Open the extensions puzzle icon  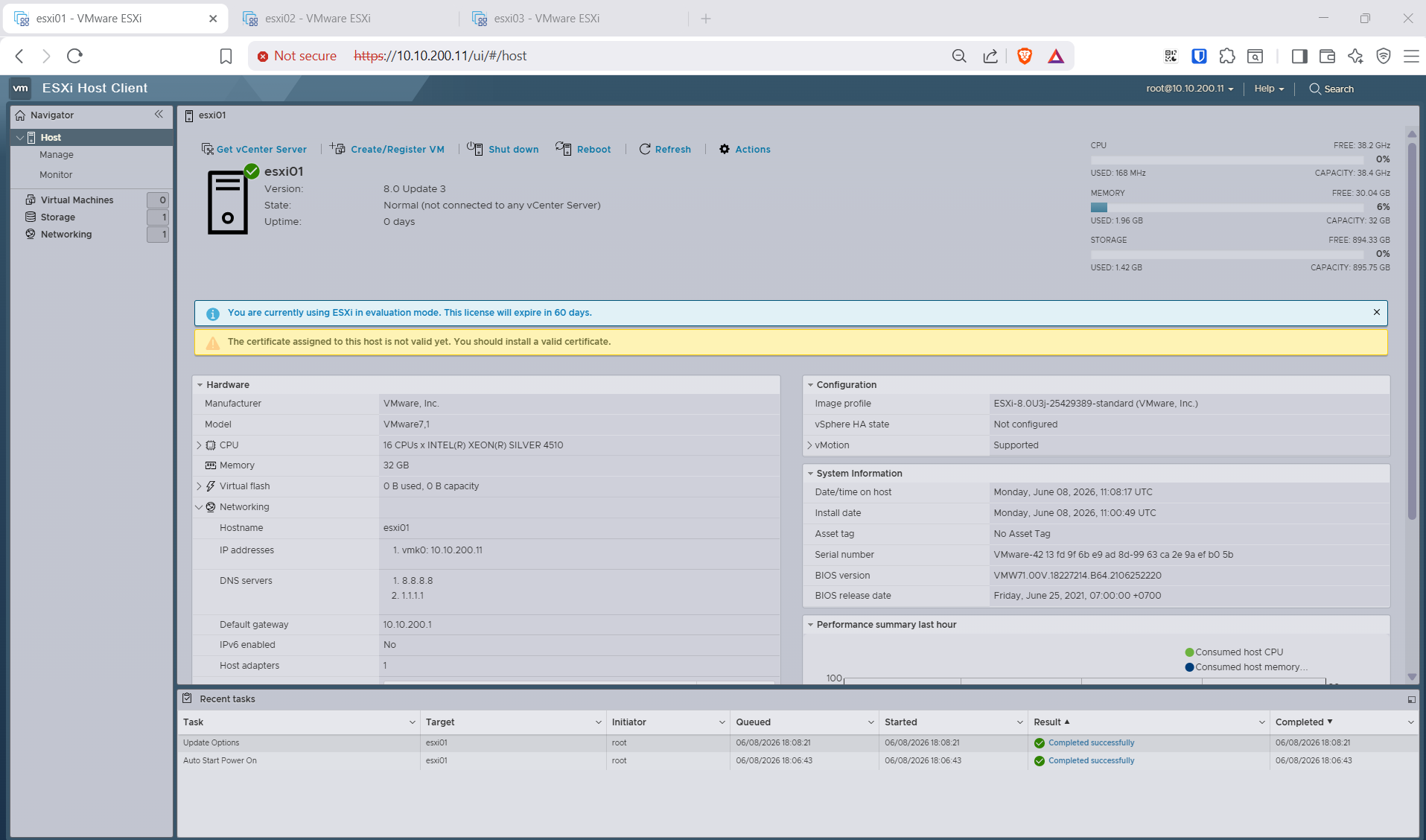1227,56
